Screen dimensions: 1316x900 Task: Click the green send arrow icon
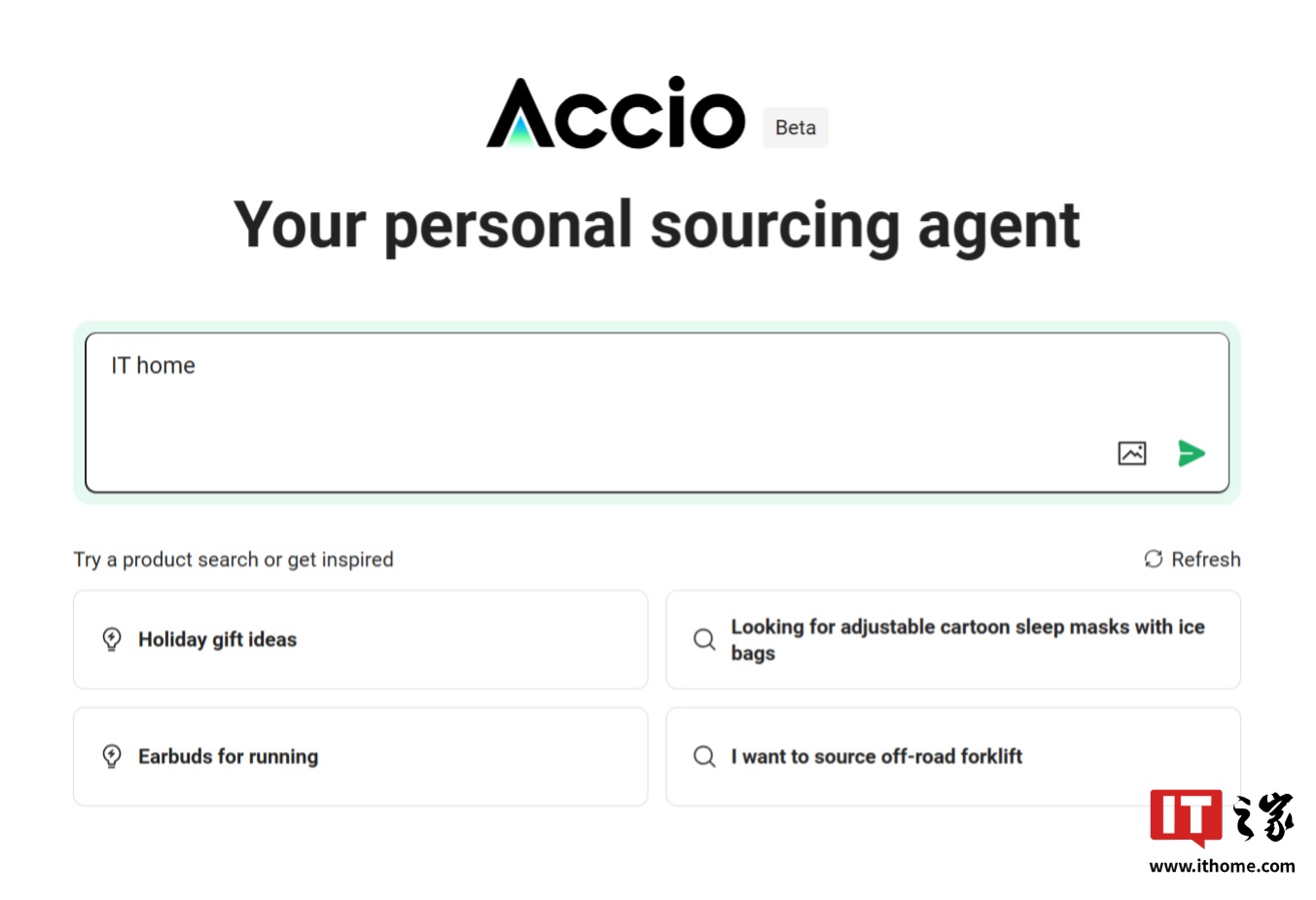pos(1191,452)
